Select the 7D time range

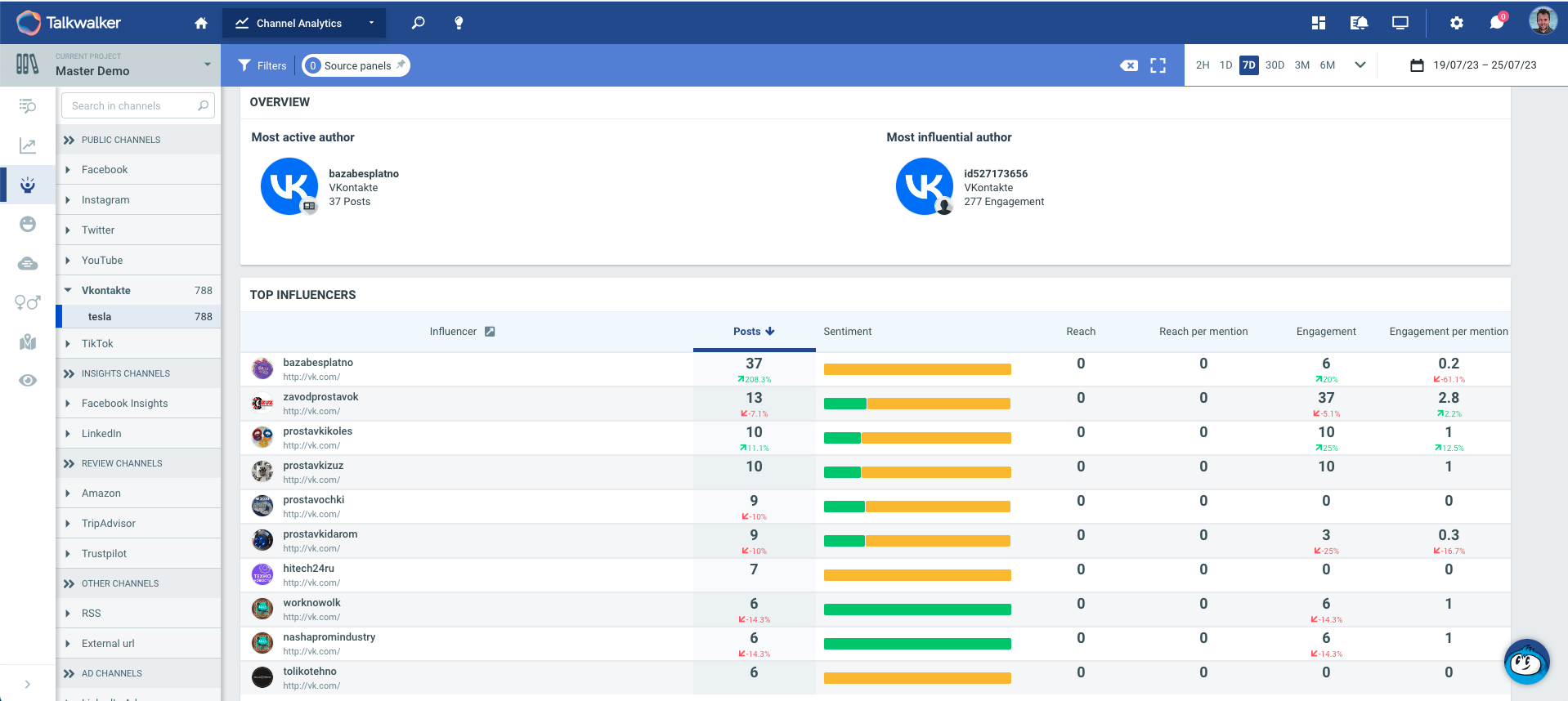[x=1248, y=65]
